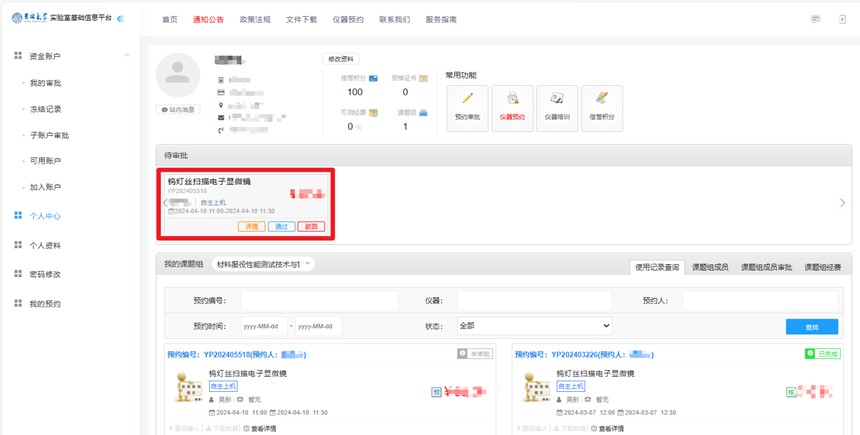Expand the 我的课题组 group selector dropdown
The height and width of the screenshot is (435, 860).
[262, 264]
